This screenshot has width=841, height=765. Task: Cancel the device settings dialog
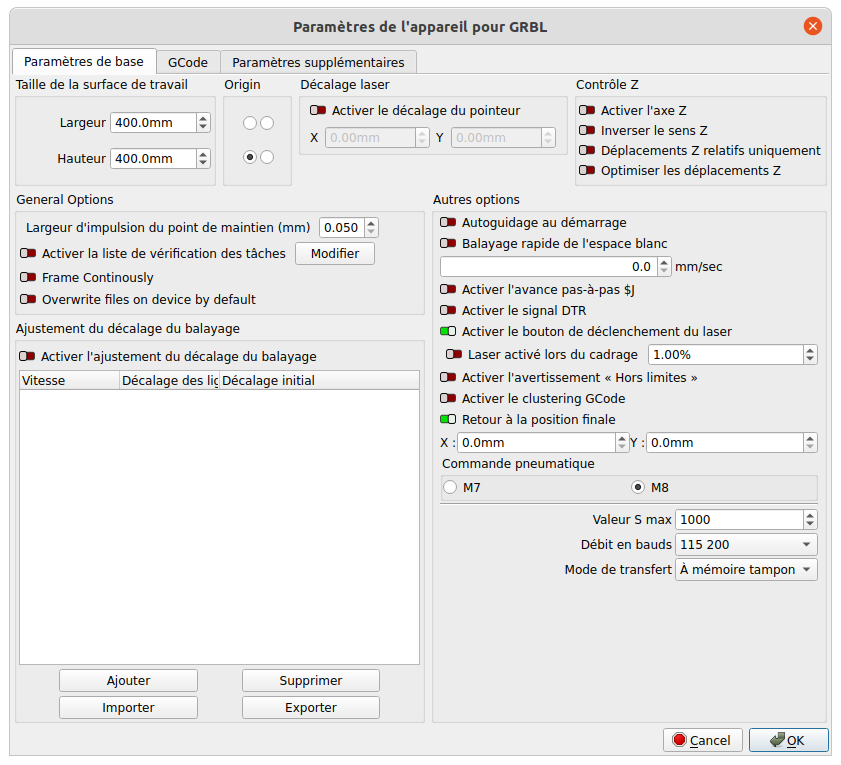(703, 740)
